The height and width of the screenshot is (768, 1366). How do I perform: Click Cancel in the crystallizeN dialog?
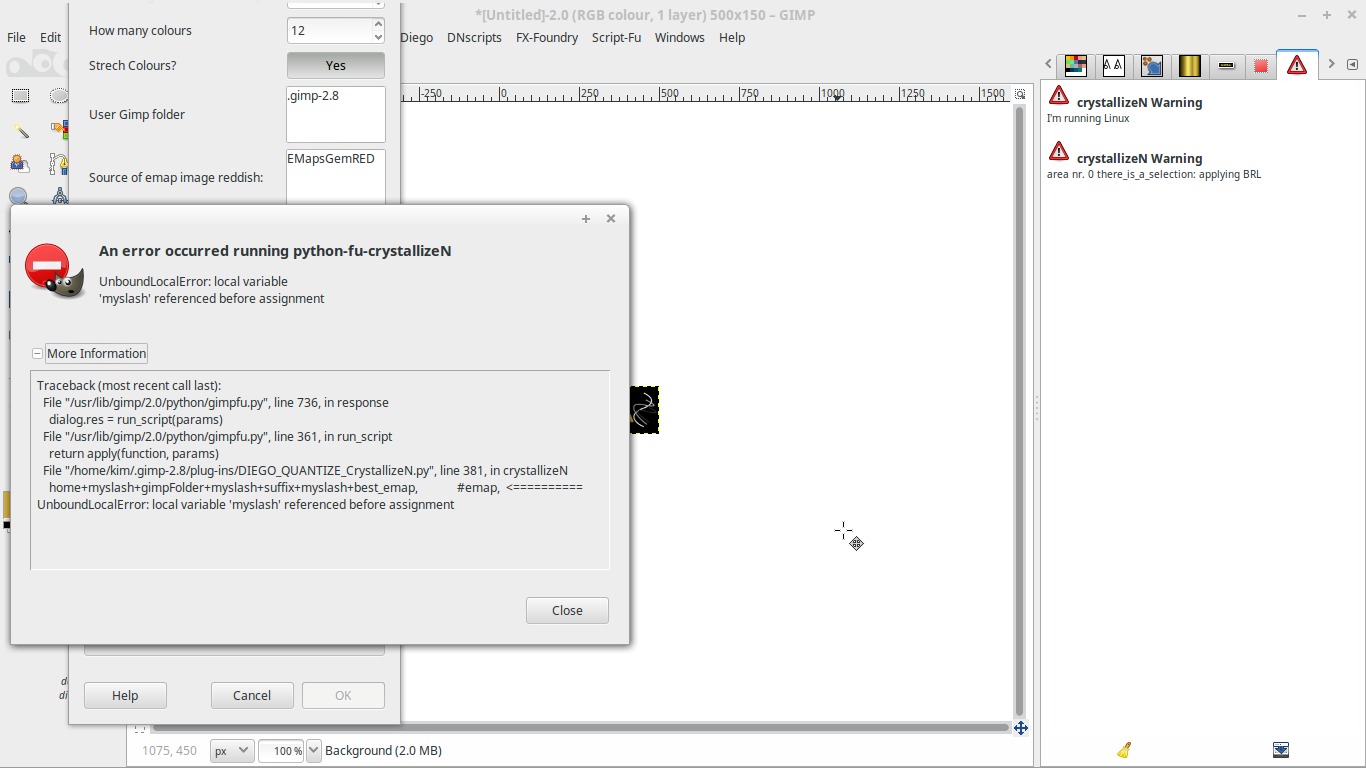pos(252,696)
